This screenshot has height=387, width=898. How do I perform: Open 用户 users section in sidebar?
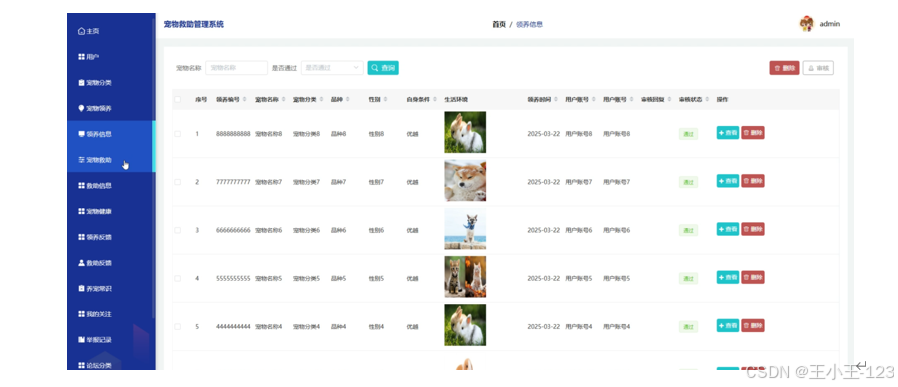pos(89,57)
